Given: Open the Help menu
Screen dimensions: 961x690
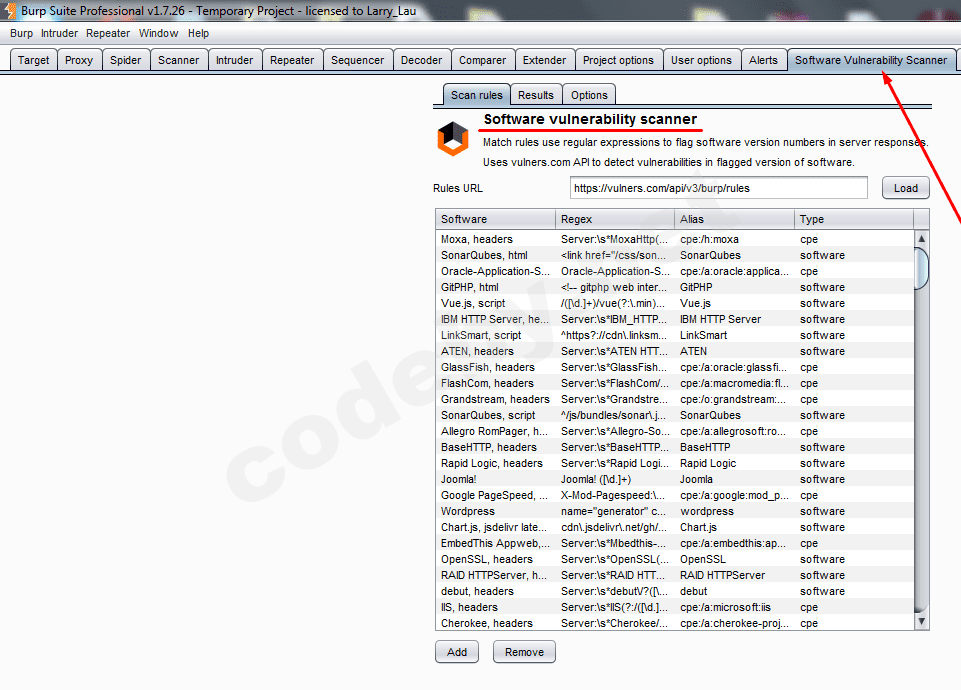Looking at the screenshot, I should (198, 33).
